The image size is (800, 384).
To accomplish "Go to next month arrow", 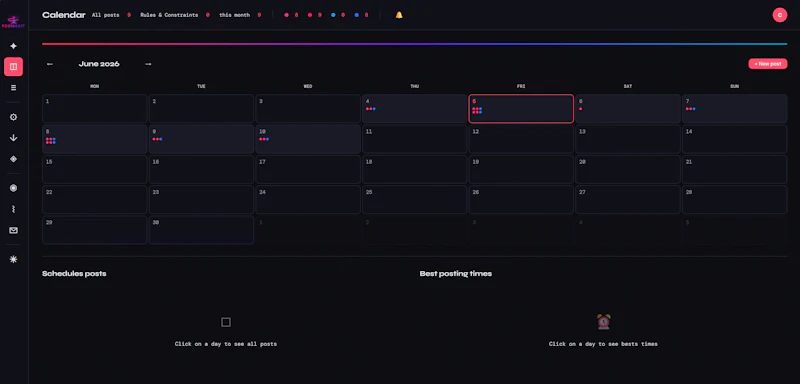I will pos(148,64).
